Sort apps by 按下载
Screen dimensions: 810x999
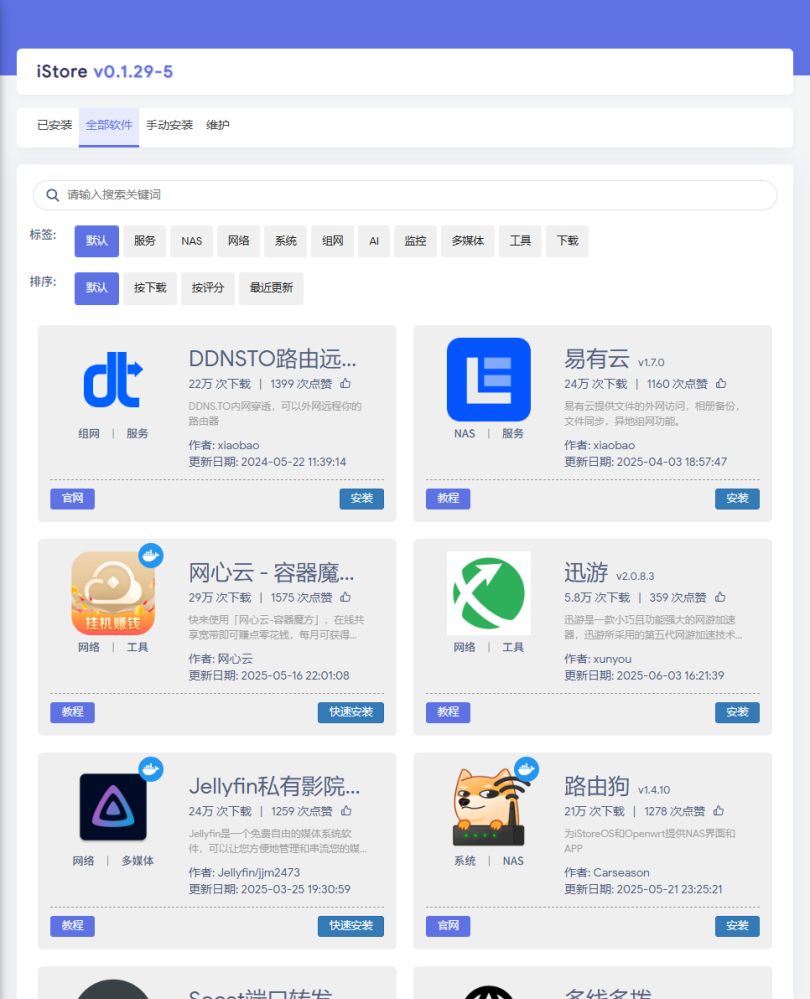tap(150, 288)
